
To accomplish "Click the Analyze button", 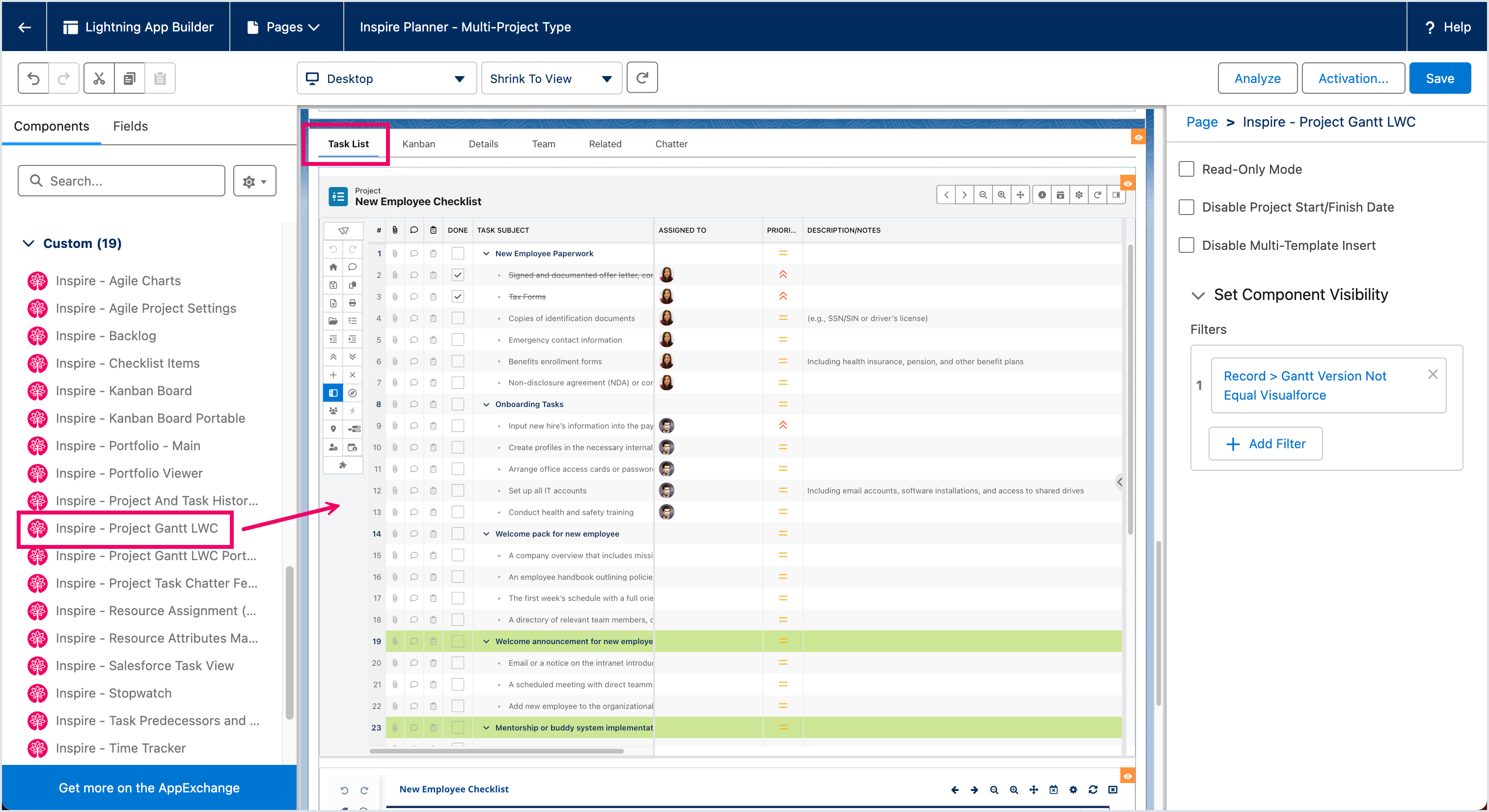I will click(1257, 78).
